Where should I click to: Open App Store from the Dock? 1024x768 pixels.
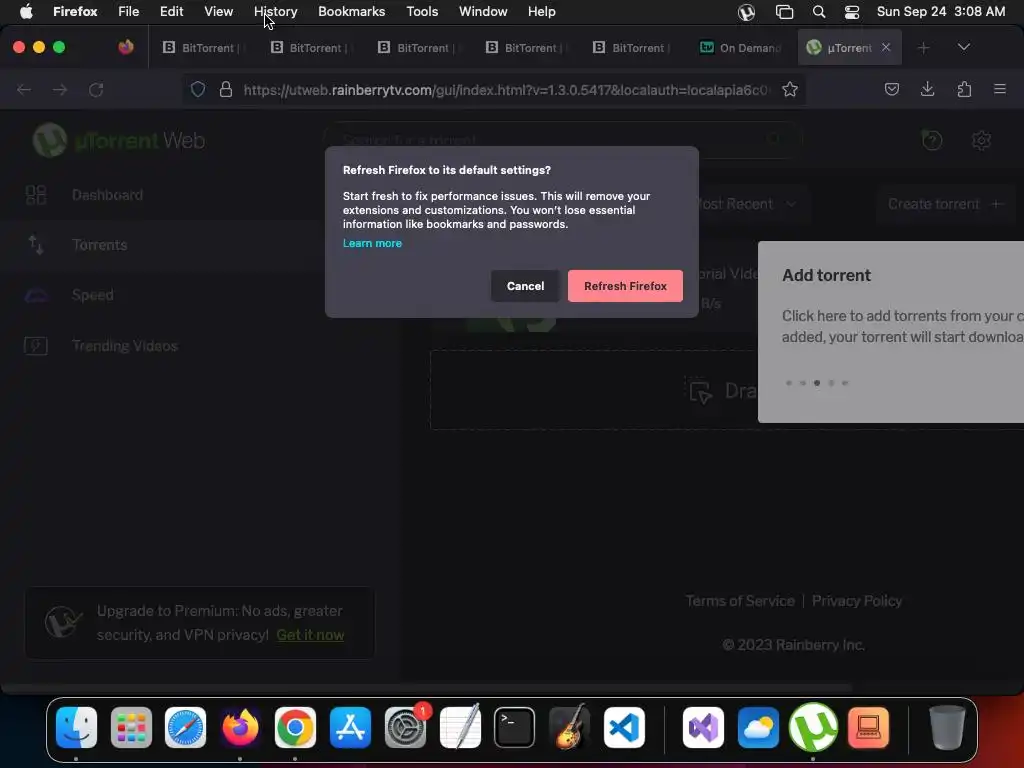click(x=350, y=728)
